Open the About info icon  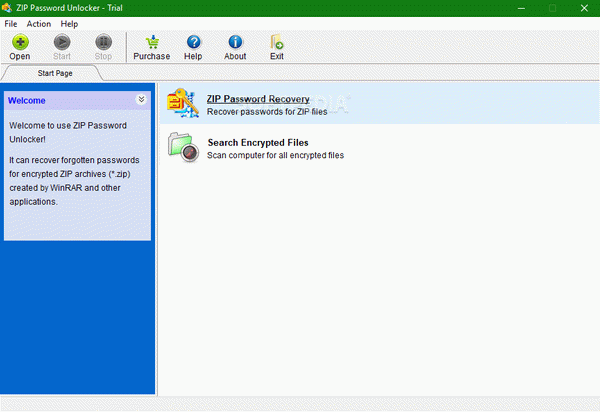click(235, 42)
